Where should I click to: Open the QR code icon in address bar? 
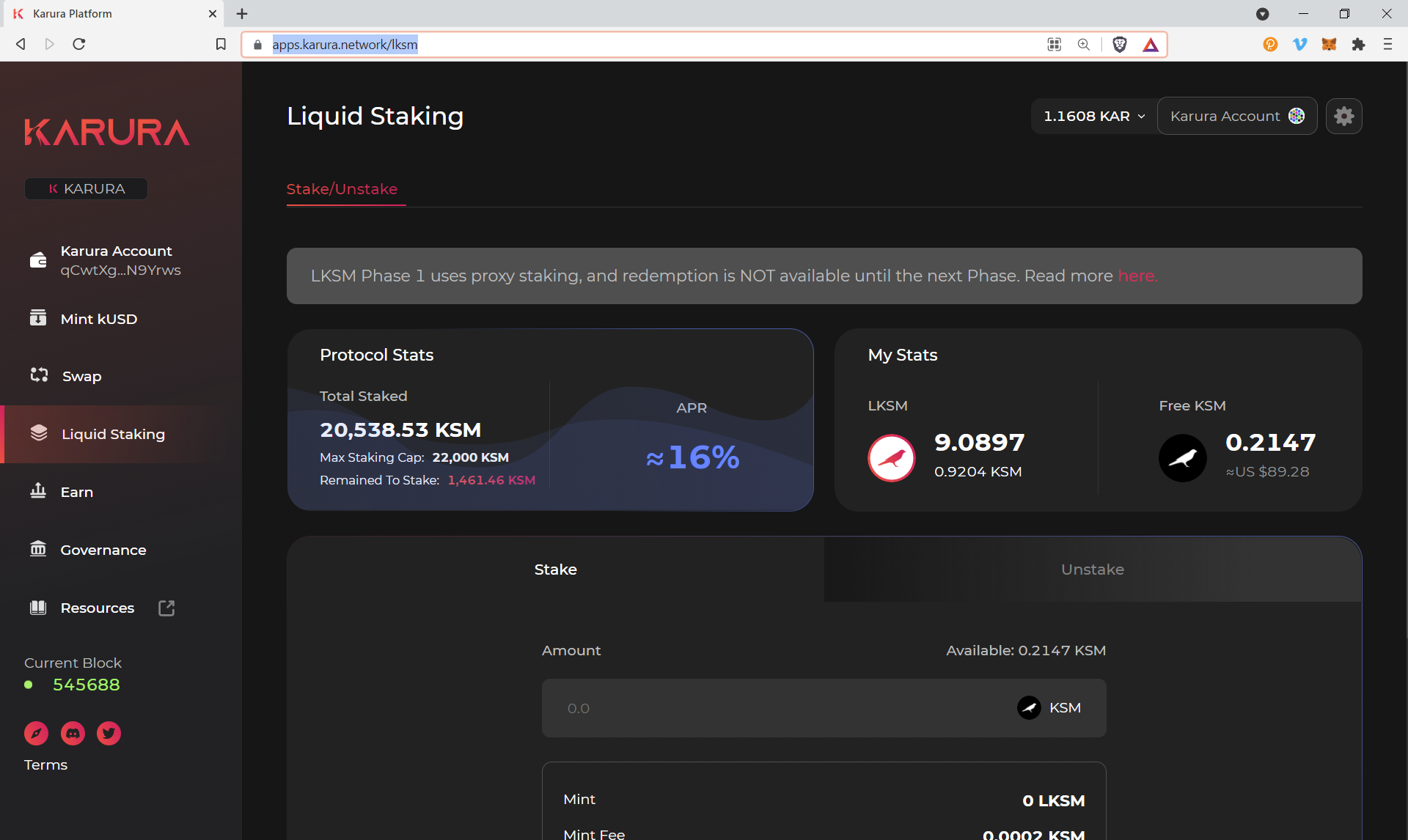coord(1055,45)
